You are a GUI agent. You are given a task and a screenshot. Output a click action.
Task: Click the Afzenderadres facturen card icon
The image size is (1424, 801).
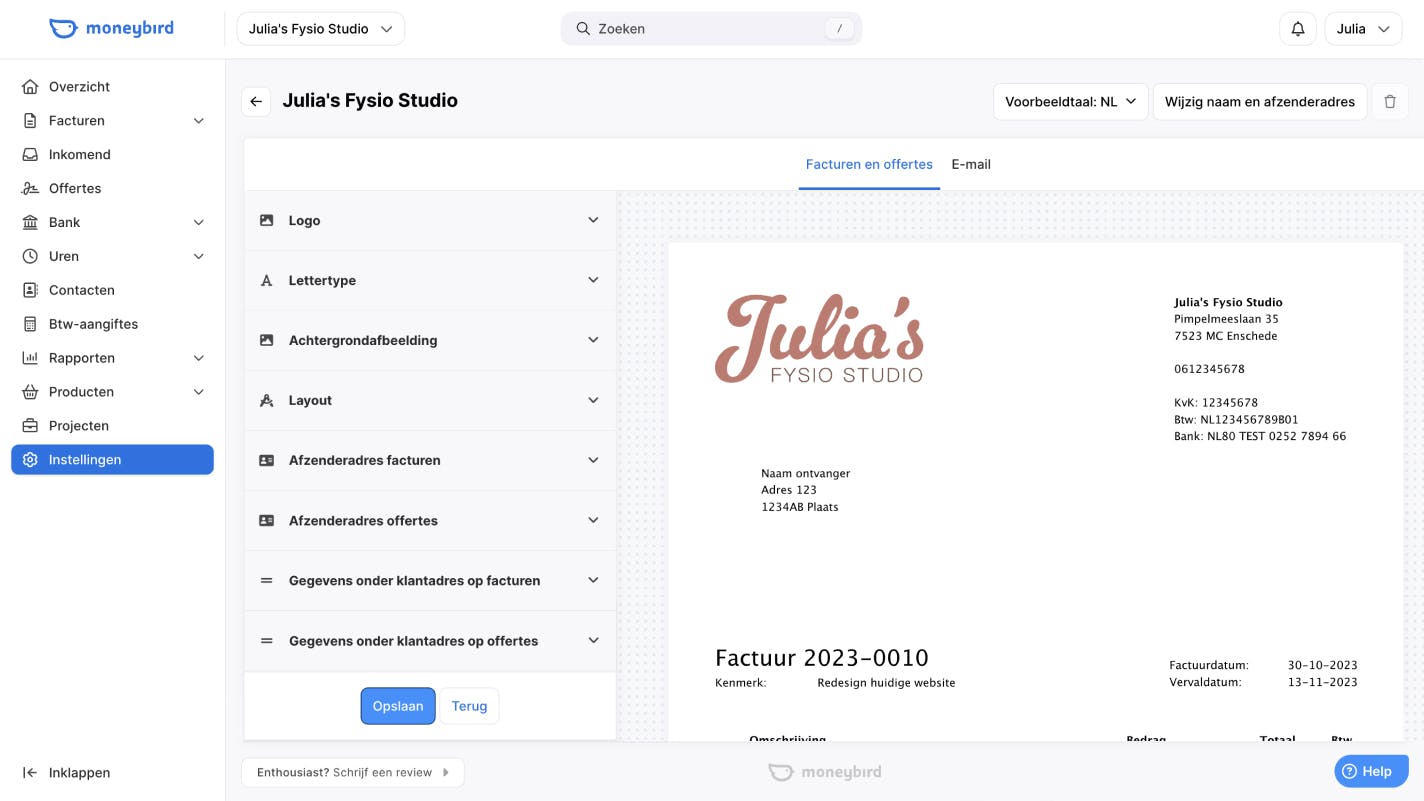tap(267, 461)
